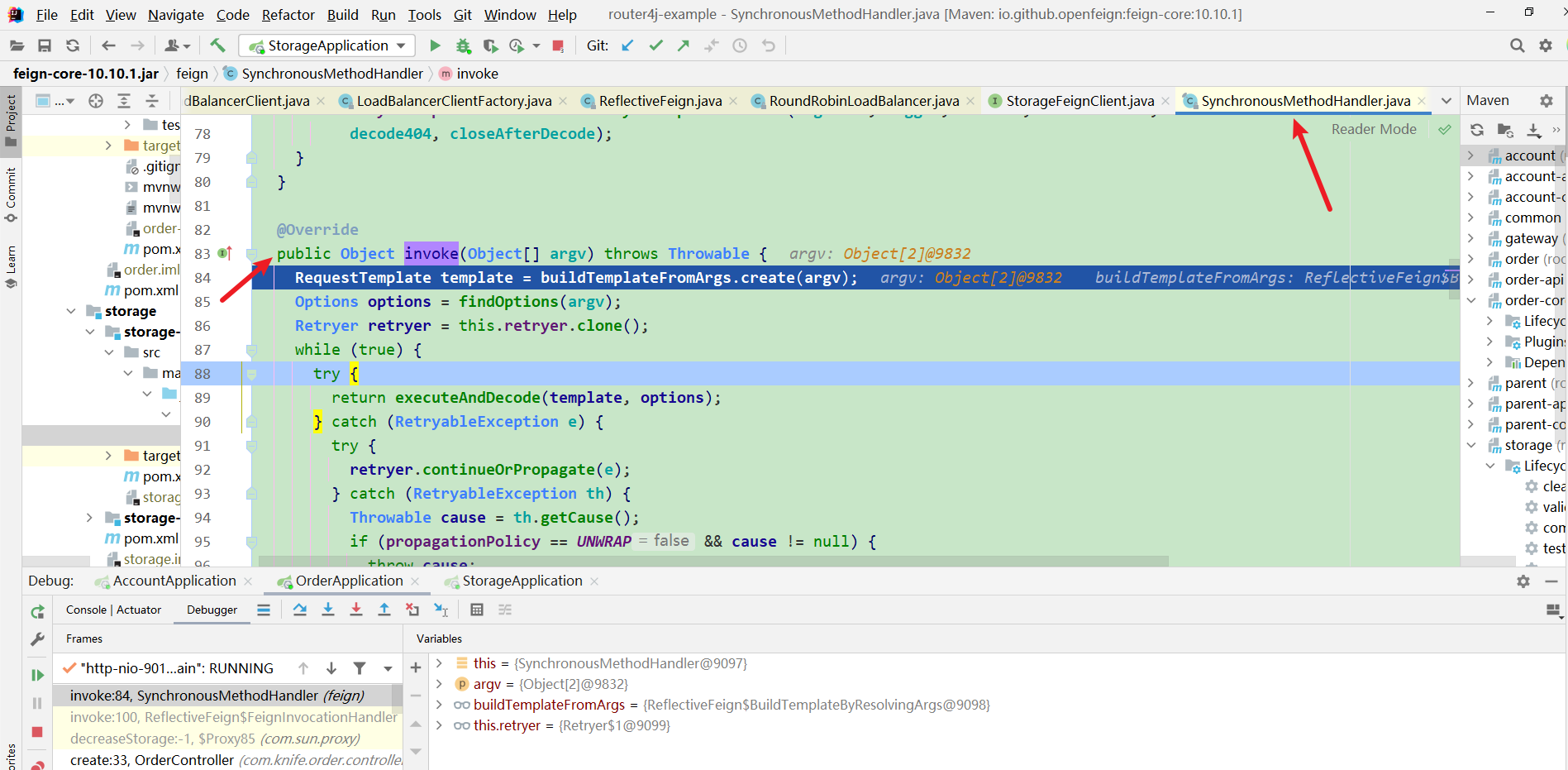
Task: Click the green checkmark above Reader Mode
Action: (1445, 130)
